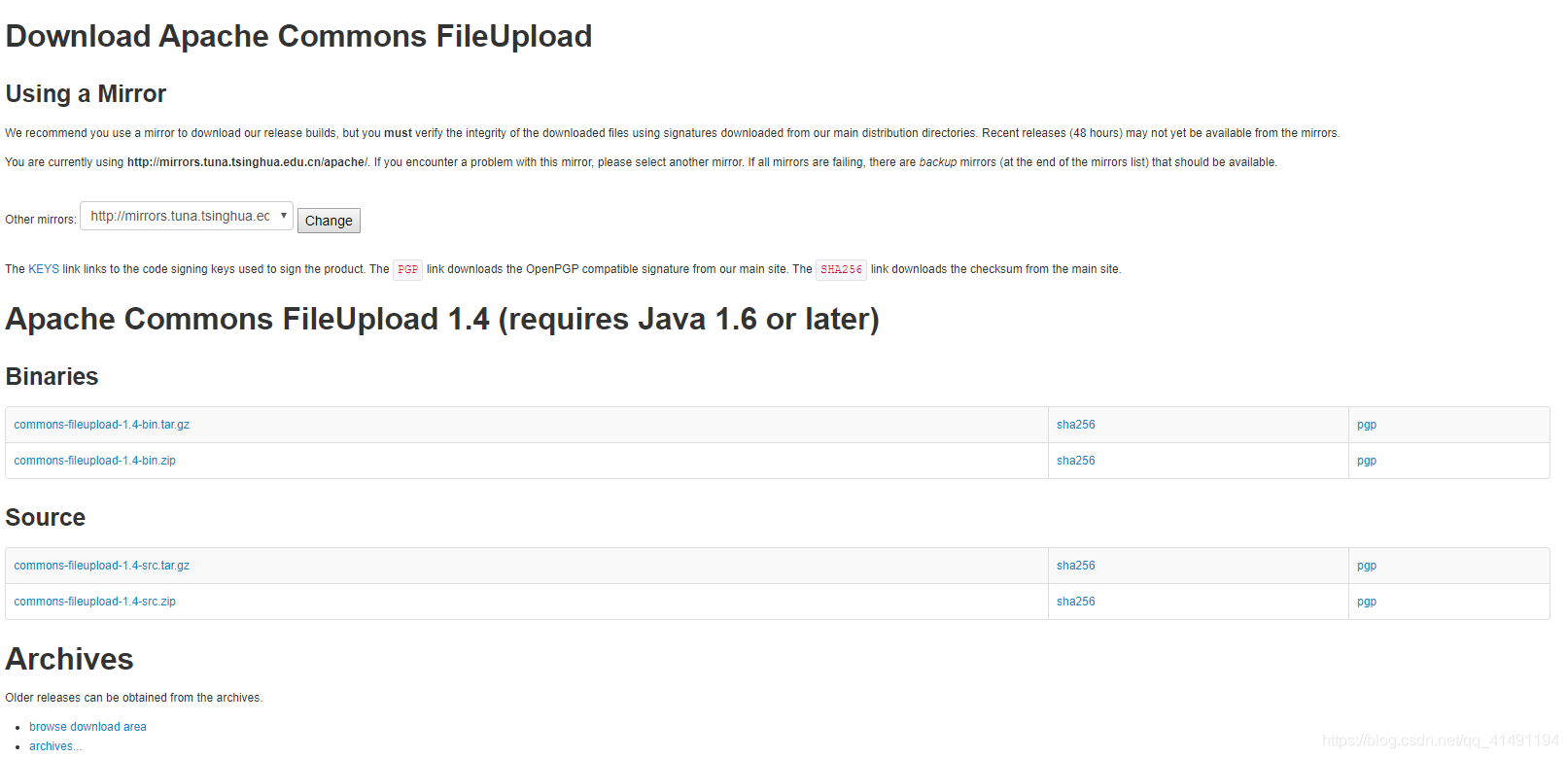Click the Other mirrors: label

[x=40, y=220]
